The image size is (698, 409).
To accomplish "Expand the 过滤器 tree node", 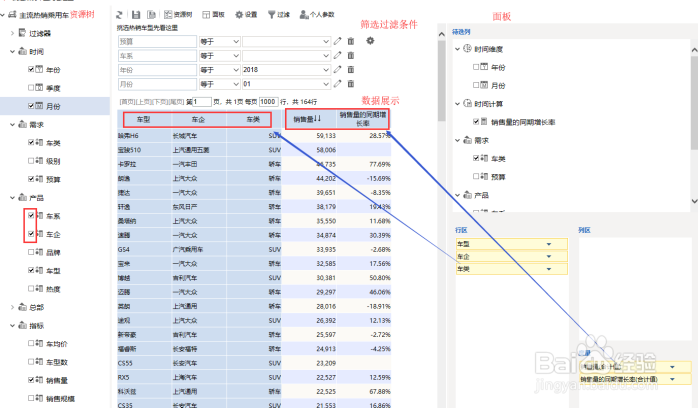I will 12,33.
